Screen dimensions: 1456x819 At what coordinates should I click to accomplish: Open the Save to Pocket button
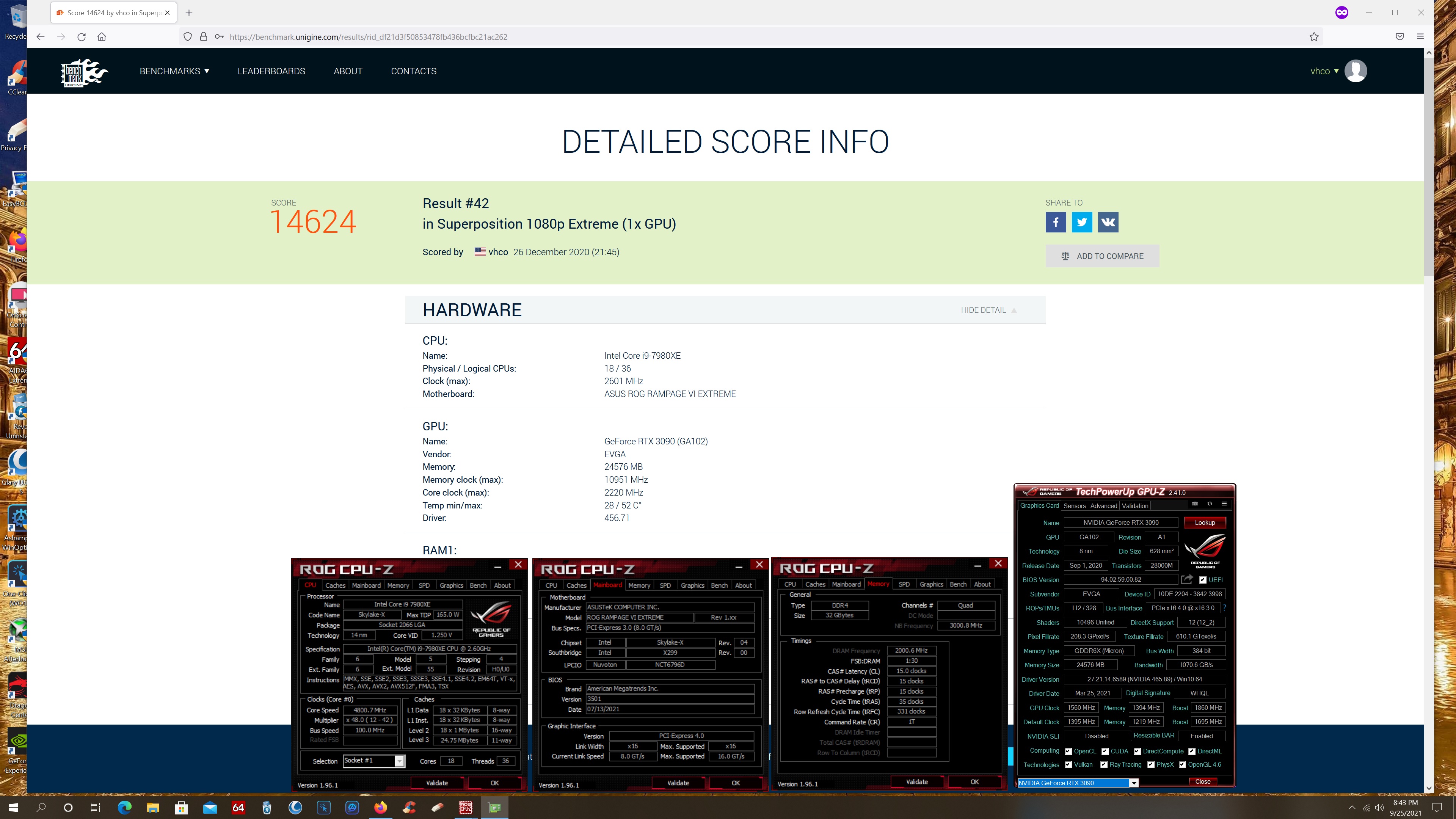tap(1400, 37)
